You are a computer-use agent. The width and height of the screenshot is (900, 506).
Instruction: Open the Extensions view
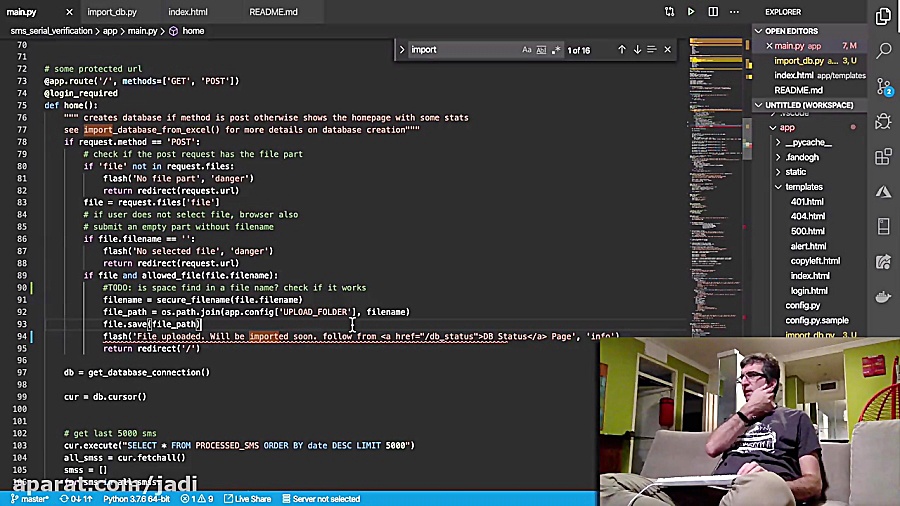point(883,157)
